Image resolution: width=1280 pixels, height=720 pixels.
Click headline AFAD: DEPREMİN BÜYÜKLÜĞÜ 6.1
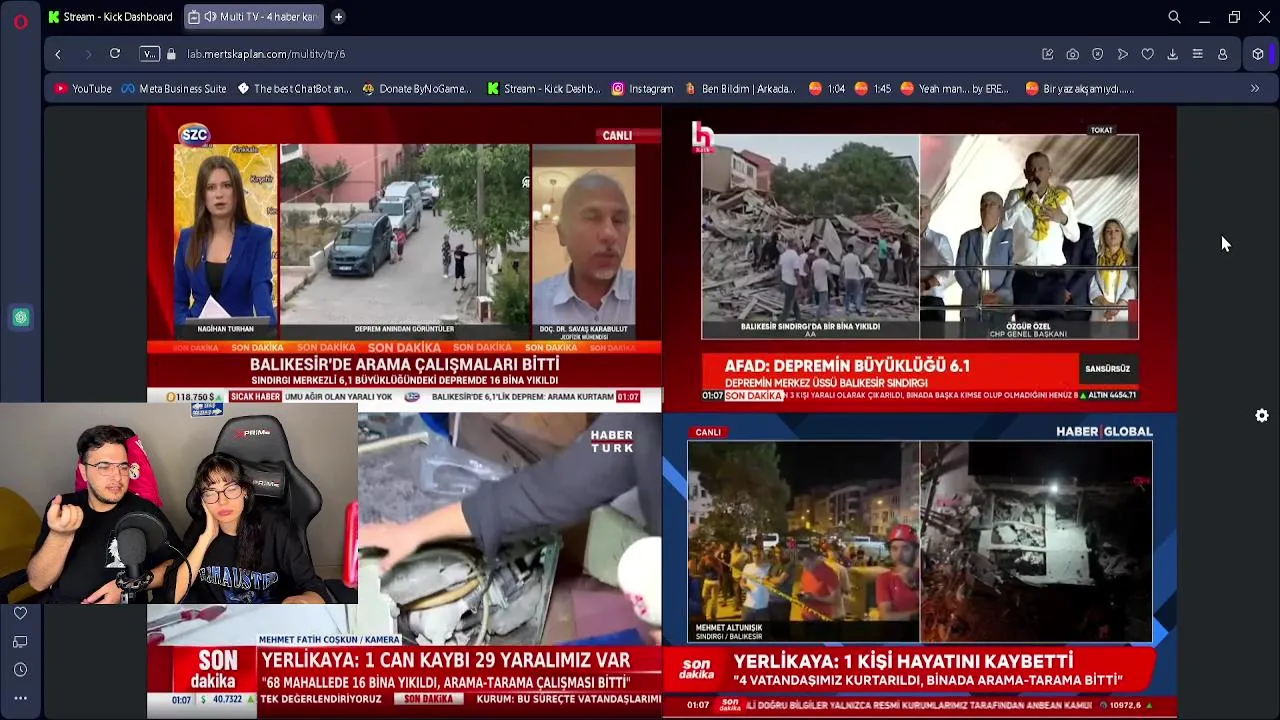pos(847,366)
